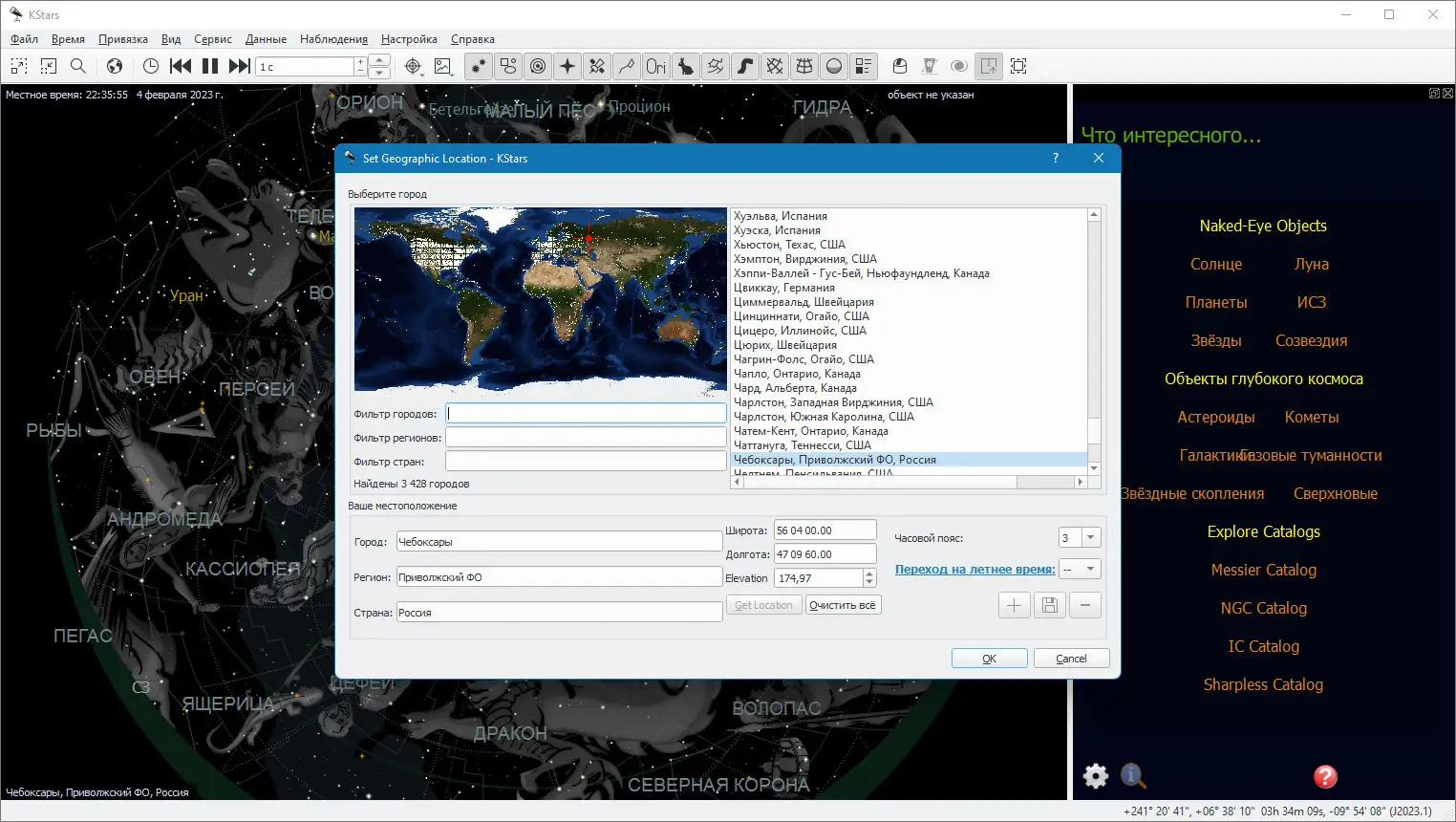Click the save floppy disk icon
The height and width of the screenshot is (822, 1456).
pos(1049,605)
